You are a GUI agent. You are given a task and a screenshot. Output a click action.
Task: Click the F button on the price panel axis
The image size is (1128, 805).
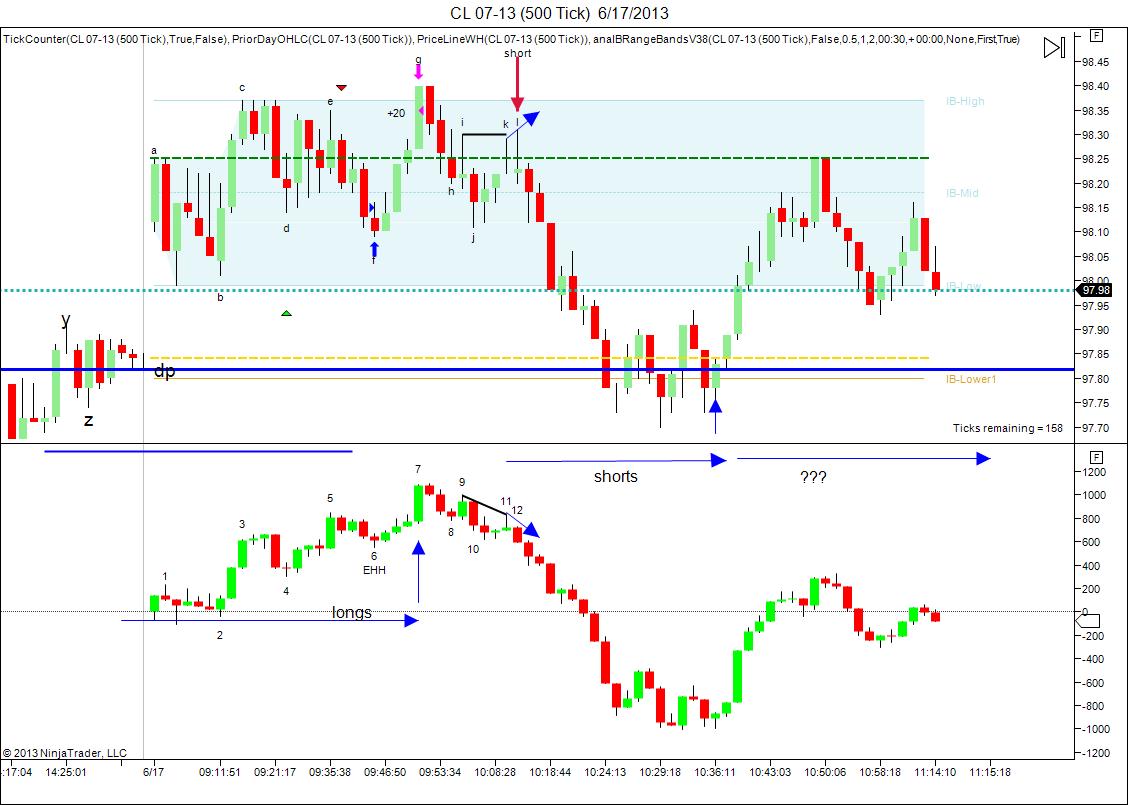(1096, 35)
